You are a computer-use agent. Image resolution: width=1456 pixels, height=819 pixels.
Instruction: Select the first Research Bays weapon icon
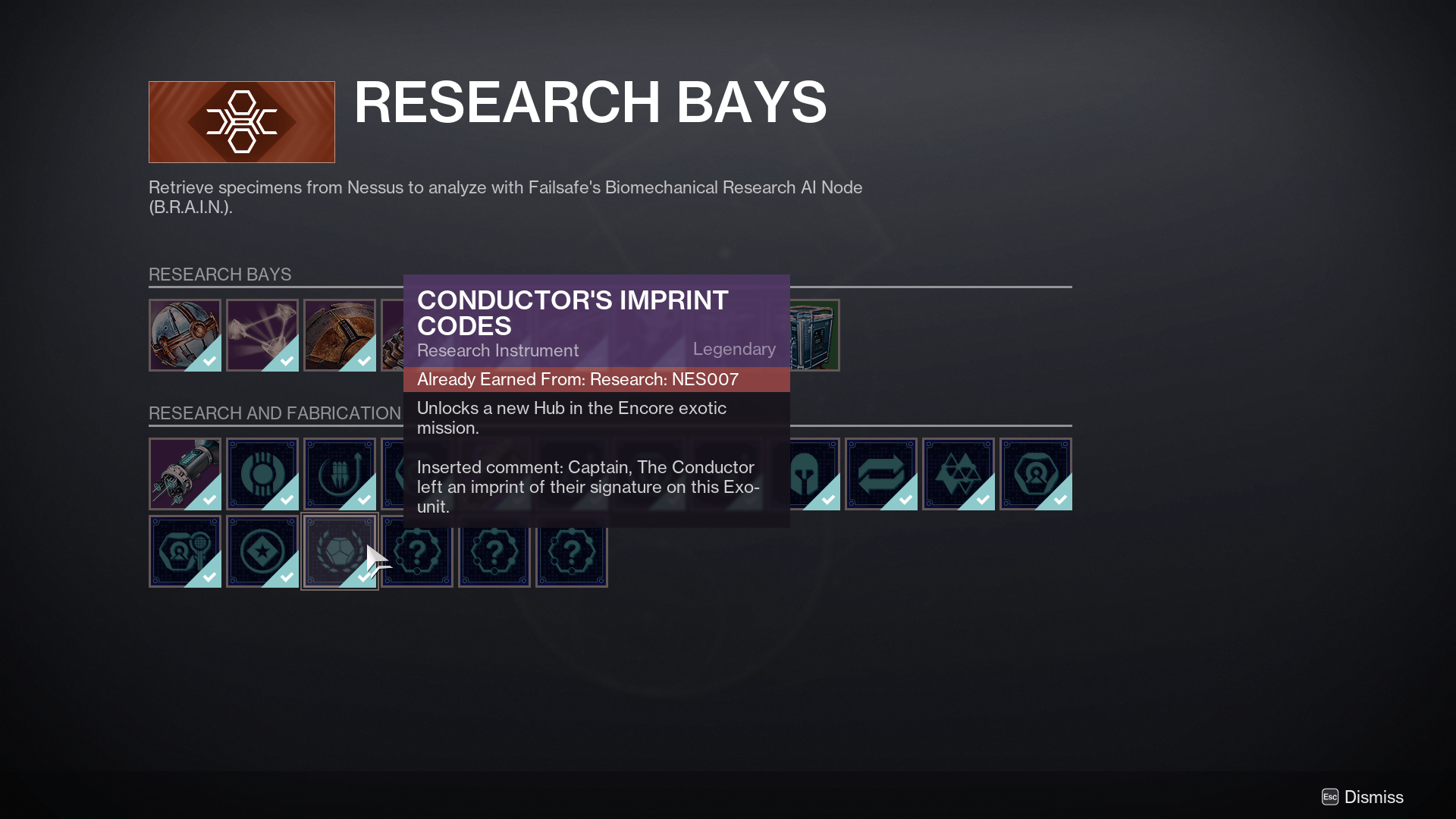(186, 333)
